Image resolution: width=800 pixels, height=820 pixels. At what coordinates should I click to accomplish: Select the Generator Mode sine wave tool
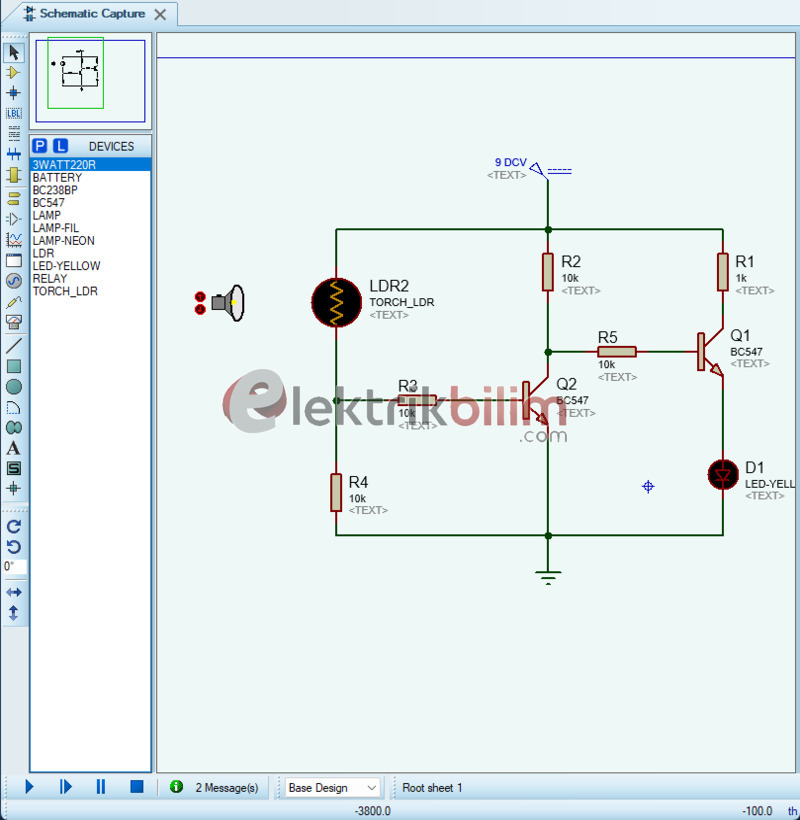13,281
